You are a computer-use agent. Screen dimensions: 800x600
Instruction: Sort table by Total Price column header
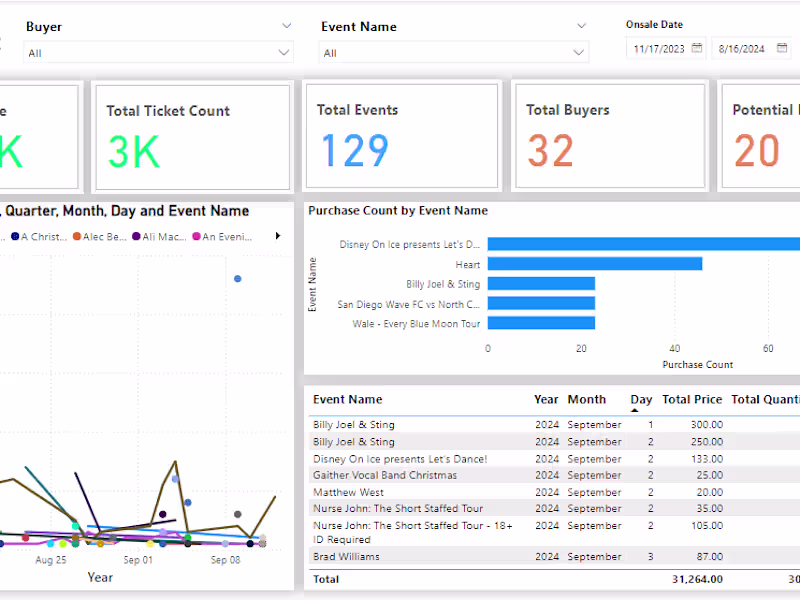click(x=692, y=399)
